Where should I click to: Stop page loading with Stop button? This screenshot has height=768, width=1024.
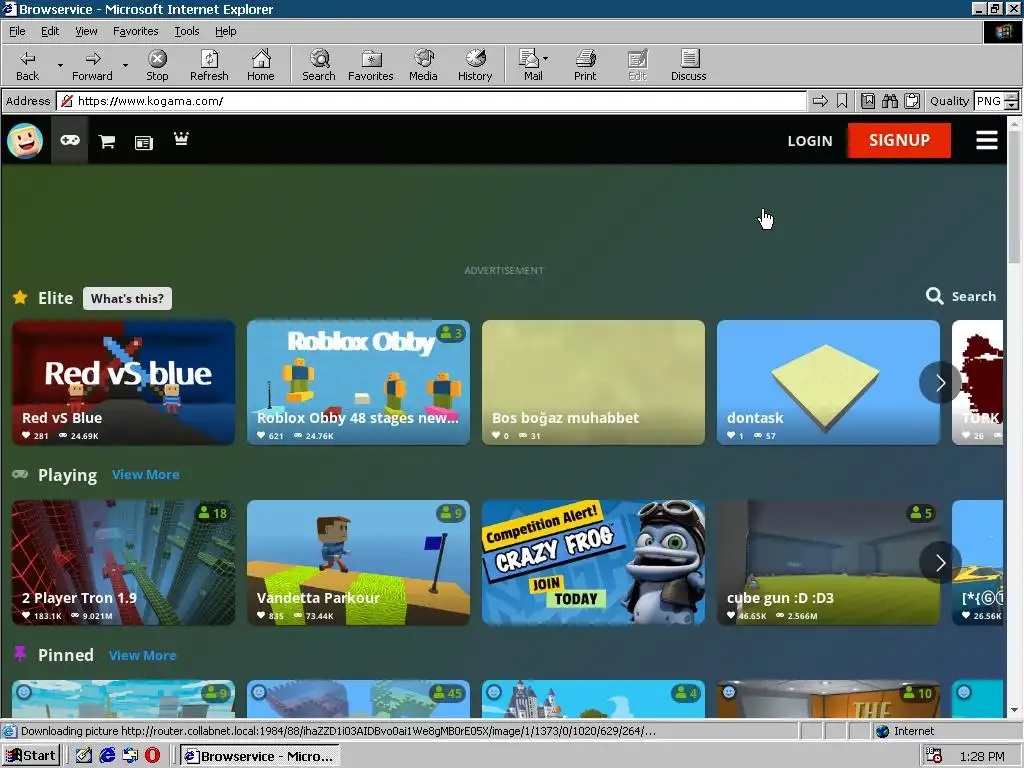pos(157,65)
